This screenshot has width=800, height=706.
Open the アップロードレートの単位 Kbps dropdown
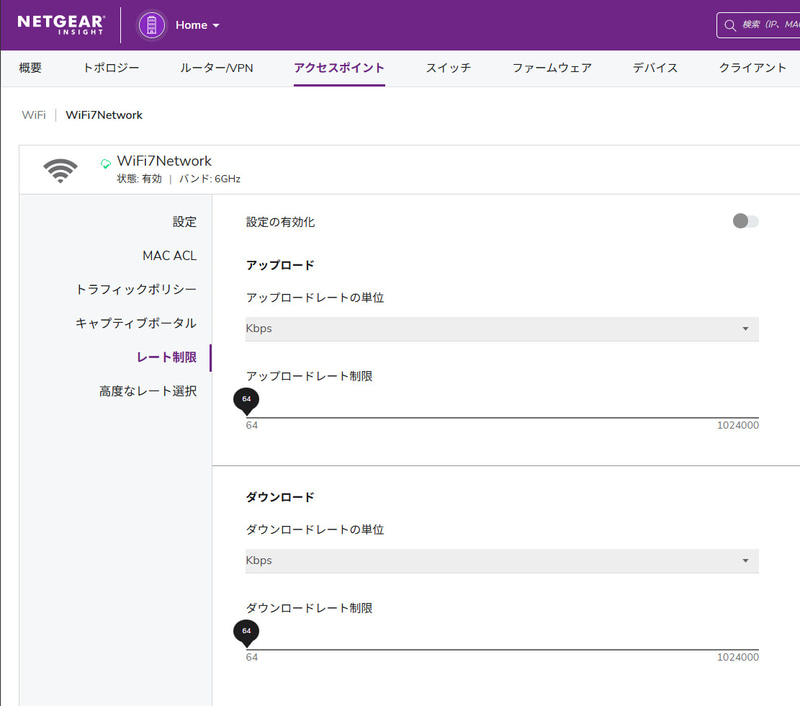tap(500, 328)
